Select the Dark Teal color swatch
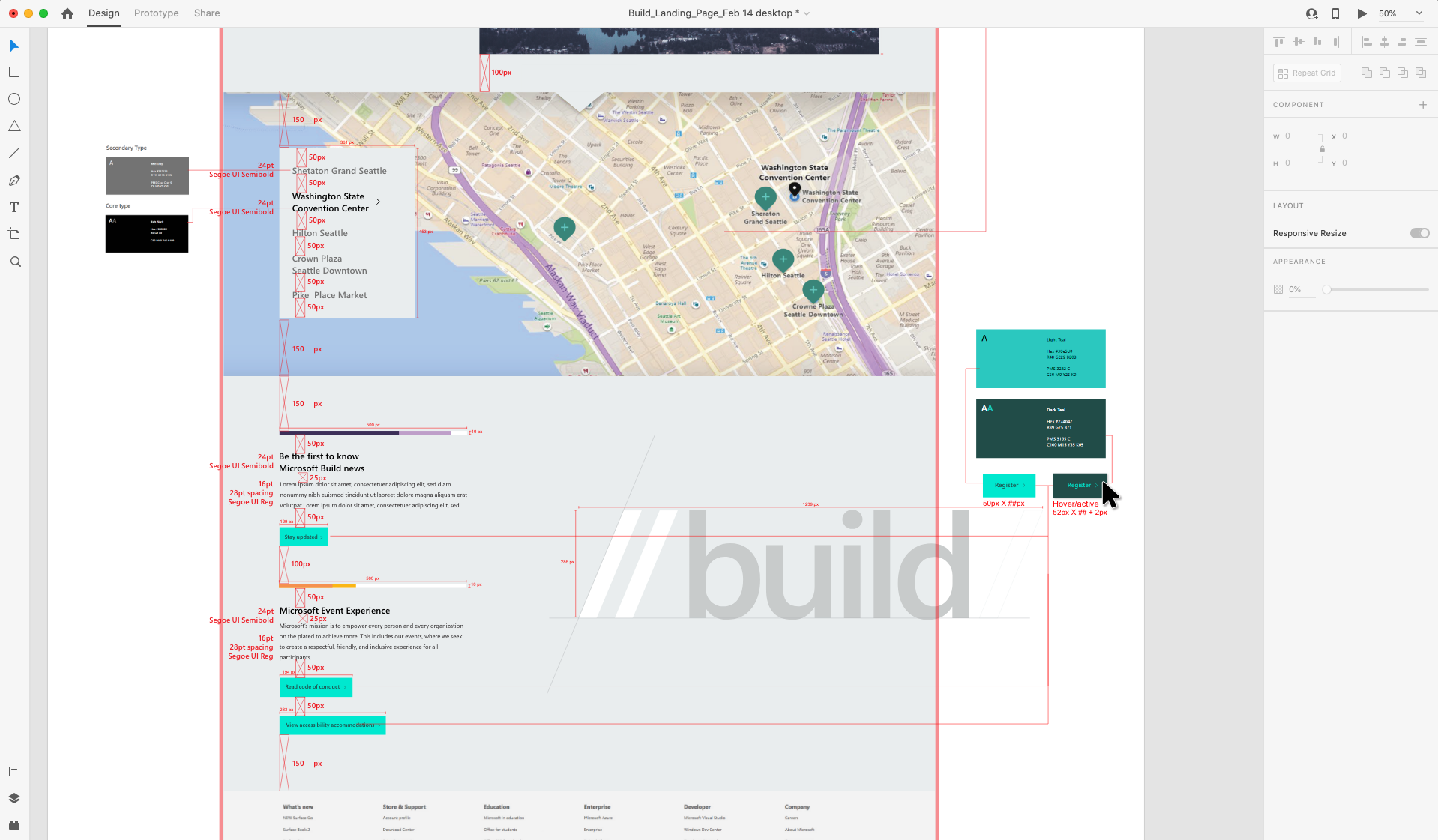The height and width of the screenshot is (840, 1438). pyautogui.click(x=1041, y=429)
